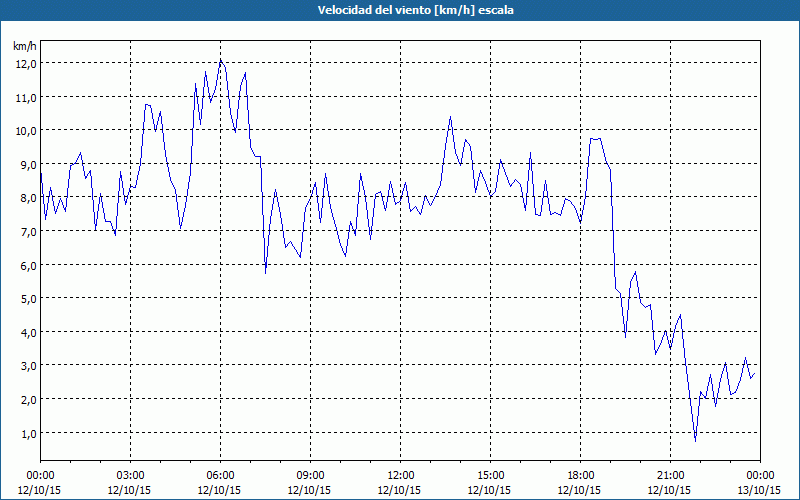Click the km/h axis unit label
Screen dimensions: 800x500
(25, 46)
